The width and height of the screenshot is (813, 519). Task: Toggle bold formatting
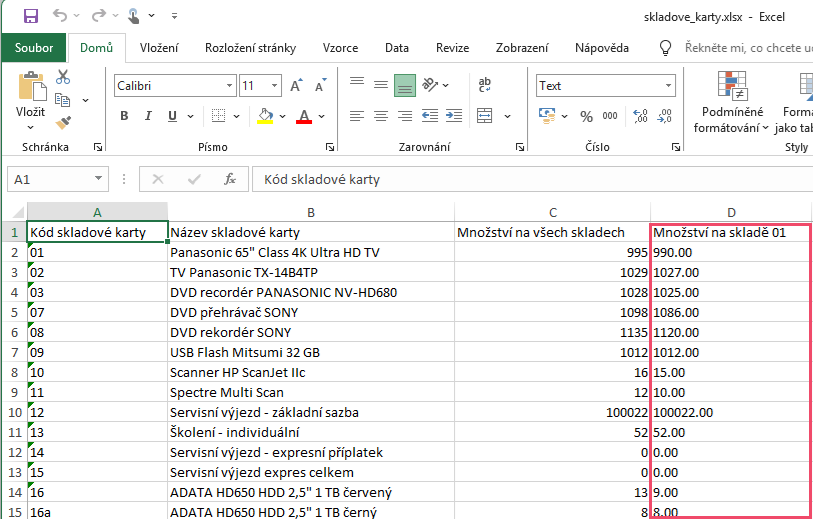(124, 116)
